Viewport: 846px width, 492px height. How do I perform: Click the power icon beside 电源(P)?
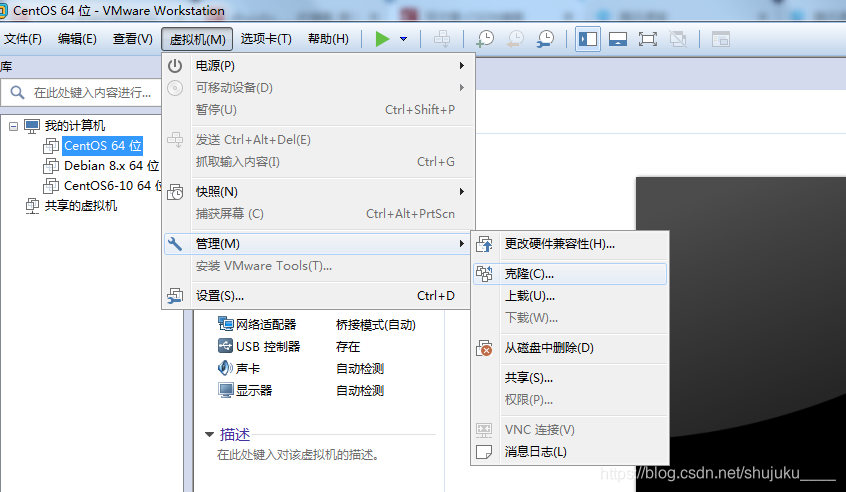175,66
